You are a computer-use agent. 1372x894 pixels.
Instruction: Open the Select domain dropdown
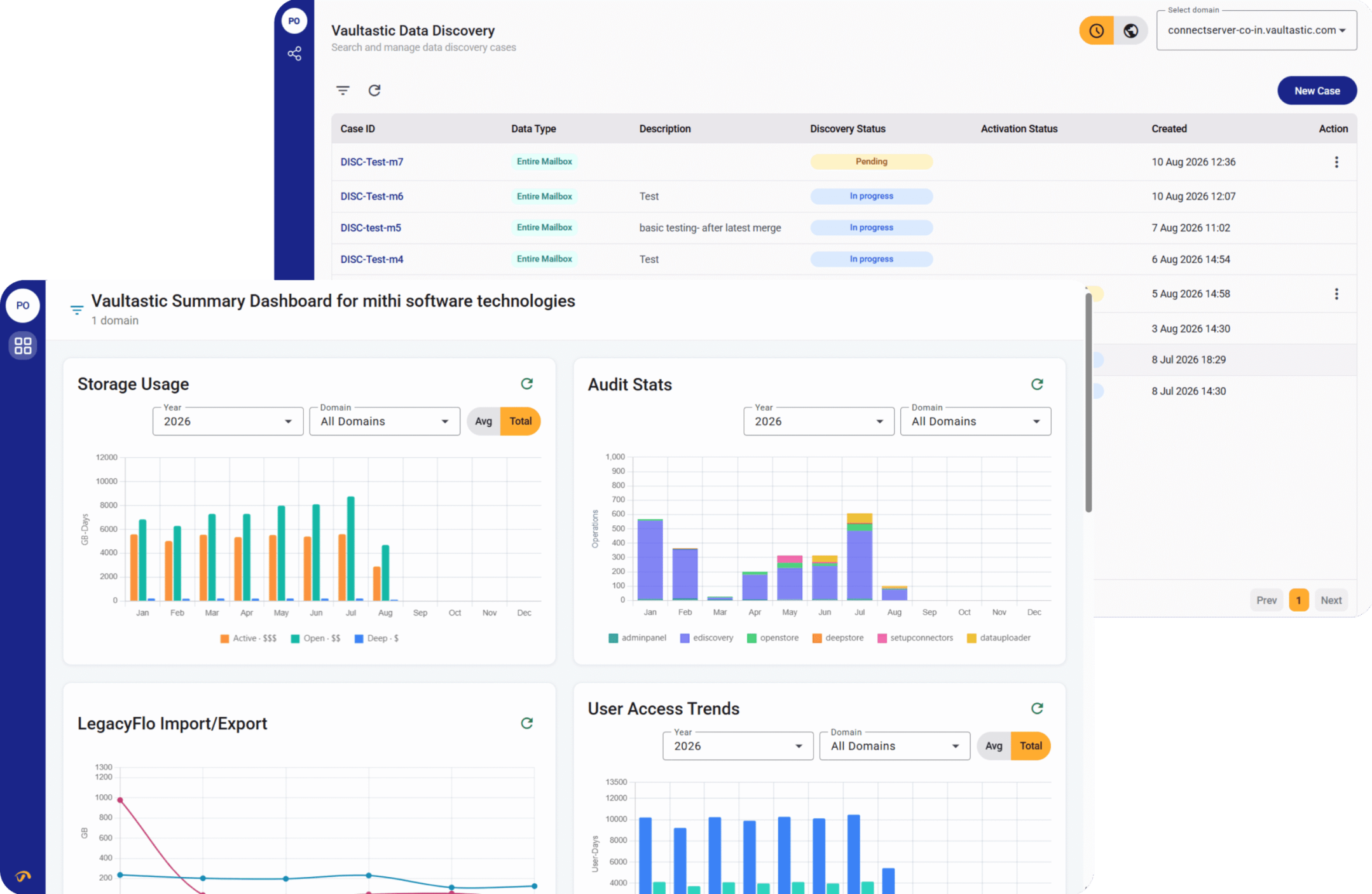pos(1256,30)
